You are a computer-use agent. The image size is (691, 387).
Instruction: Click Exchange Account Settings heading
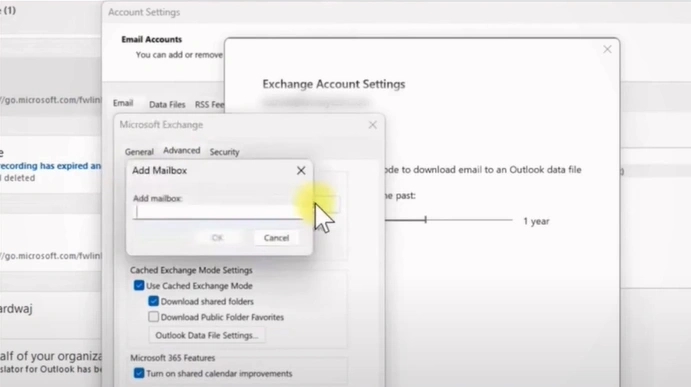coord(334,84)
